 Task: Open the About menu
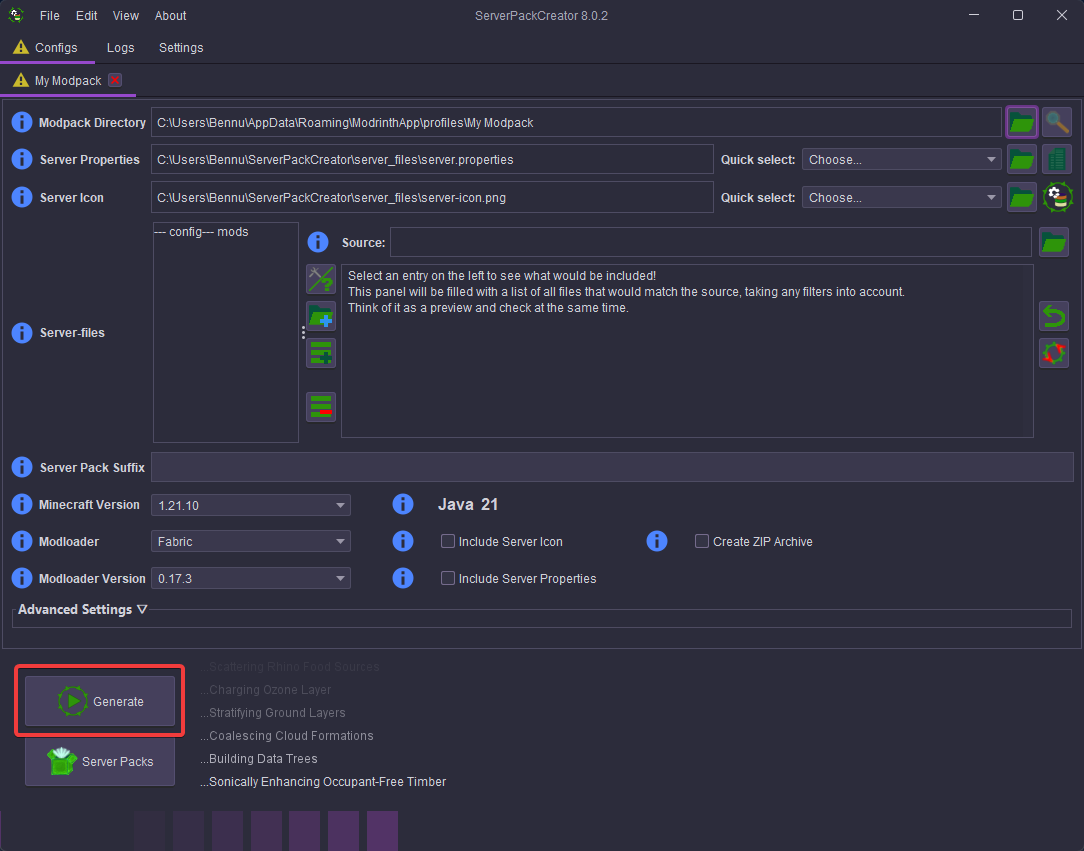pyautogui.click(x=170, y=15)
